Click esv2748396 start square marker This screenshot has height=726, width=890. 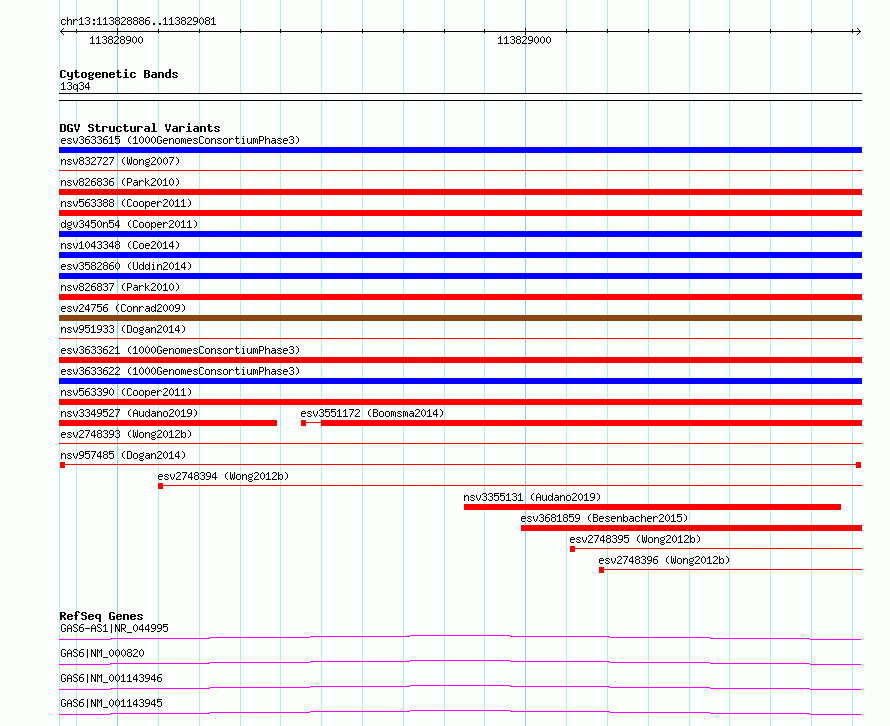click(x=602, y=570)
